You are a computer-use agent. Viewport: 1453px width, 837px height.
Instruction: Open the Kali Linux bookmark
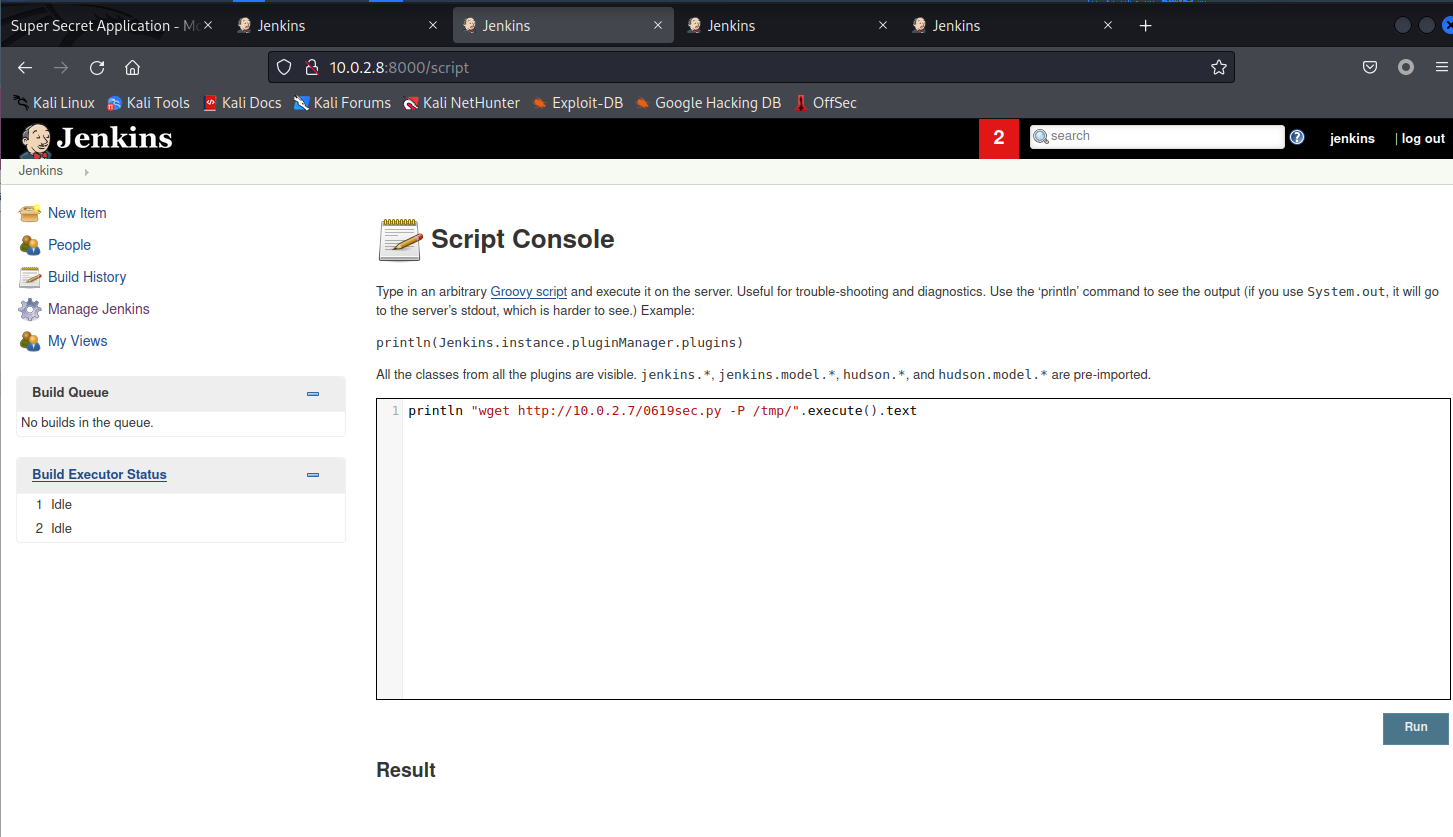[54, 103]
